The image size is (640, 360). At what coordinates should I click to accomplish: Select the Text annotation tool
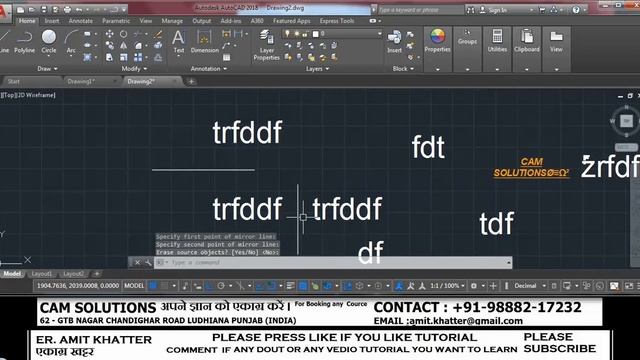point(178,42)
